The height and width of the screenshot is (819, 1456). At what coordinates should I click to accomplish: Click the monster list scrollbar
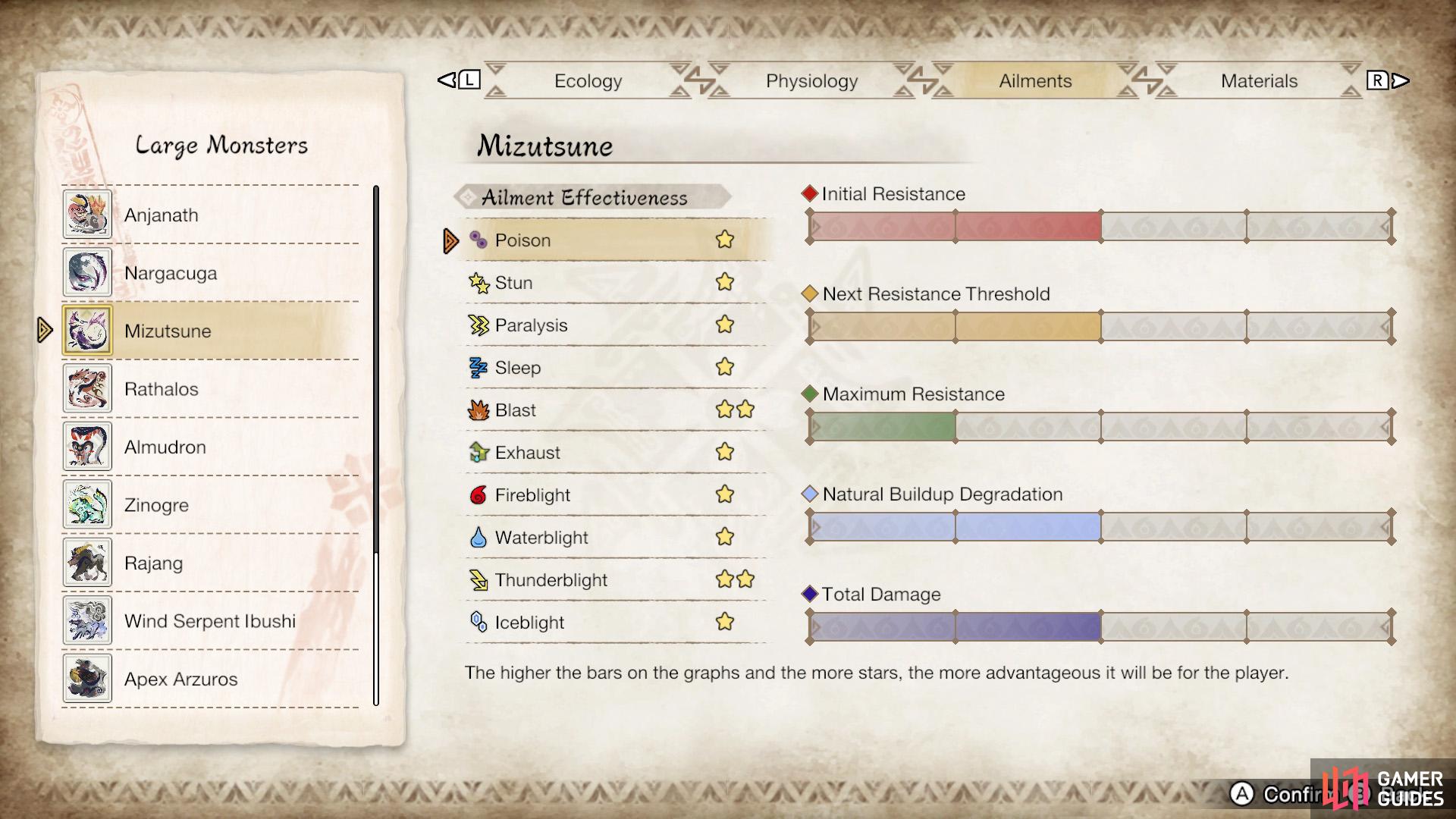click(376, 446)
